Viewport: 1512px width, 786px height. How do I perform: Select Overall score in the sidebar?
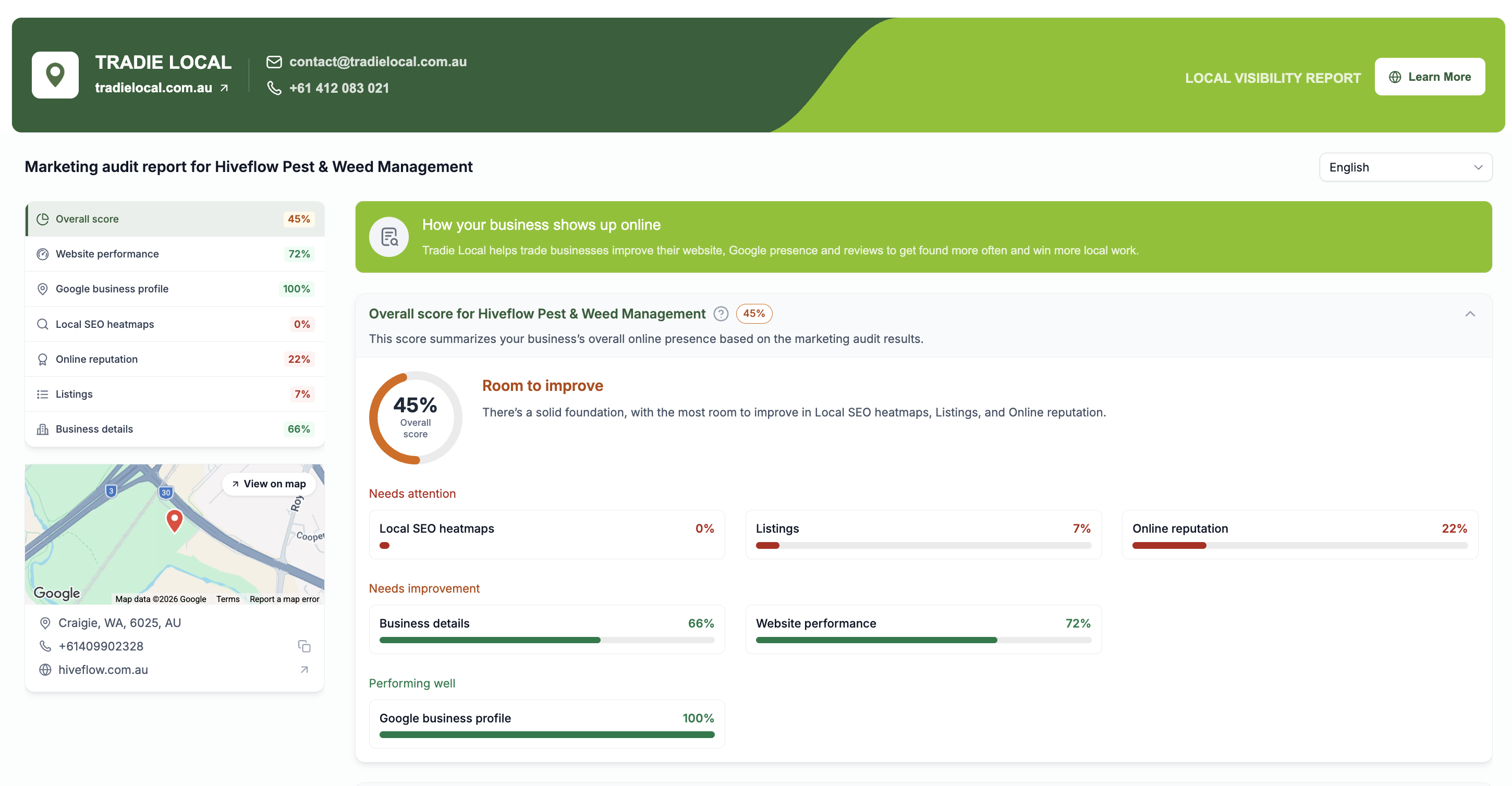[x=175, y=219]
